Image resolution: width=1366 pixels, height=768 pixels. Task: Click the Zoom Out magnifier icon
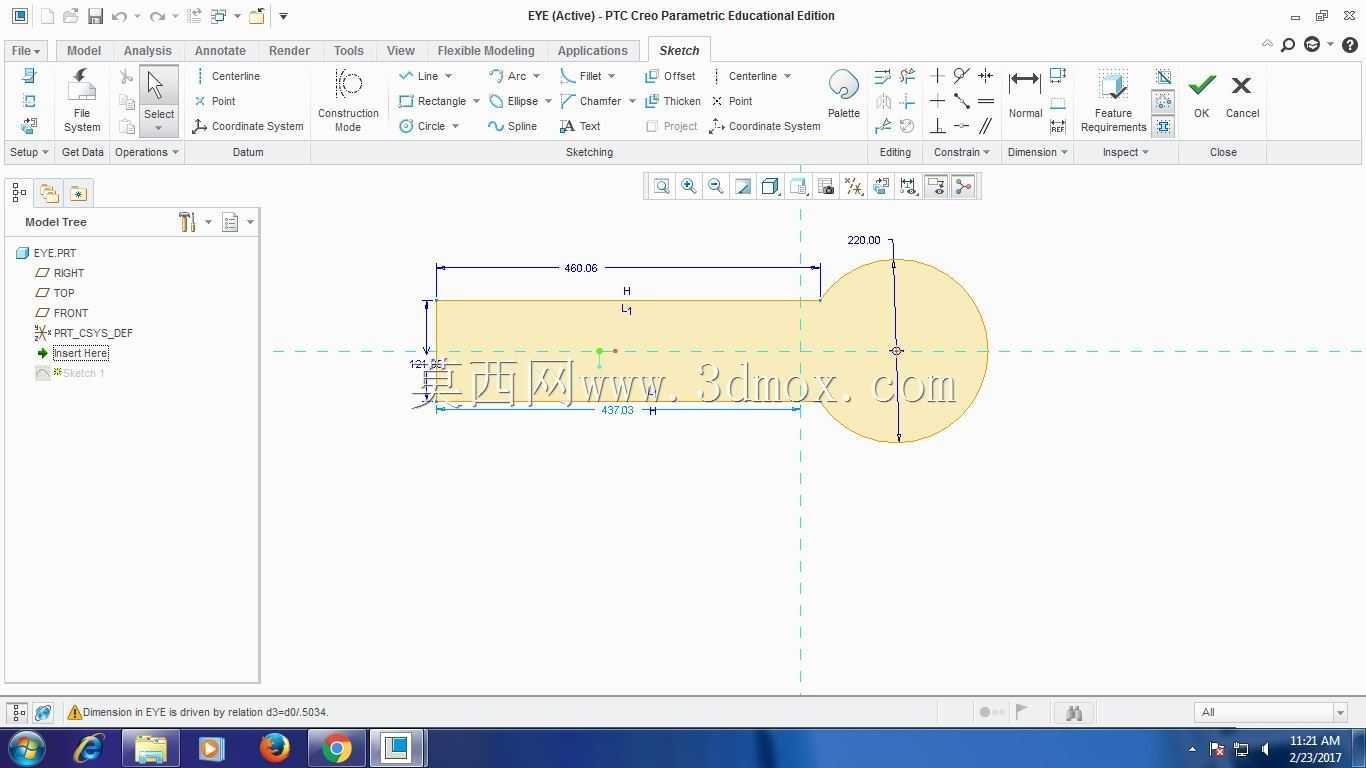point(716,186)
